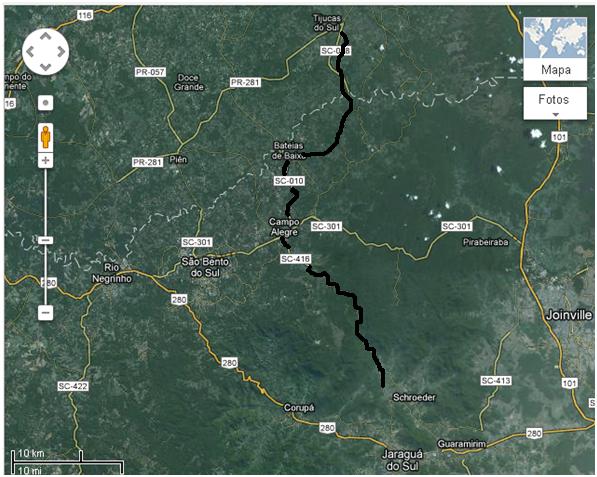This screenshot has width=597, height=477.
Task: Switch to Mapa view
Action: [555, 70]
